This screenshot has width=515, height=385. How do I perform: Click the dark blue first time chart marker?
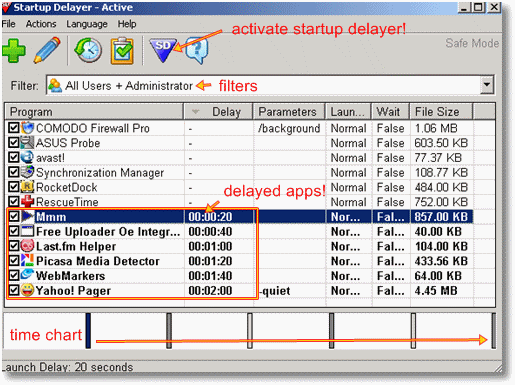point(88,331)
